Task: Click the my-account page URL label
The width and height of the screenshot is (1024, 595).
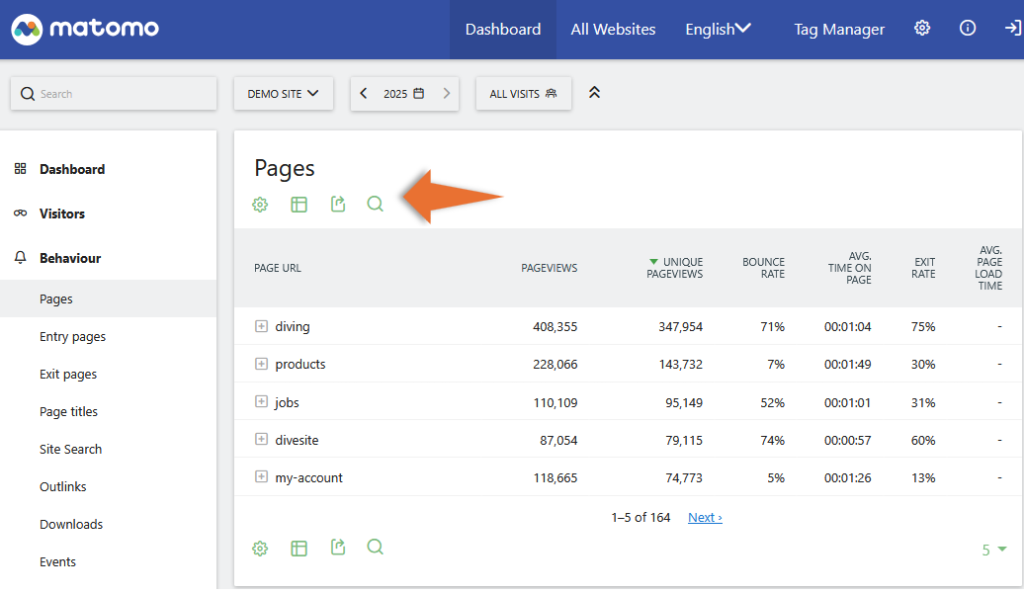Action: click(x=309, y=478)
